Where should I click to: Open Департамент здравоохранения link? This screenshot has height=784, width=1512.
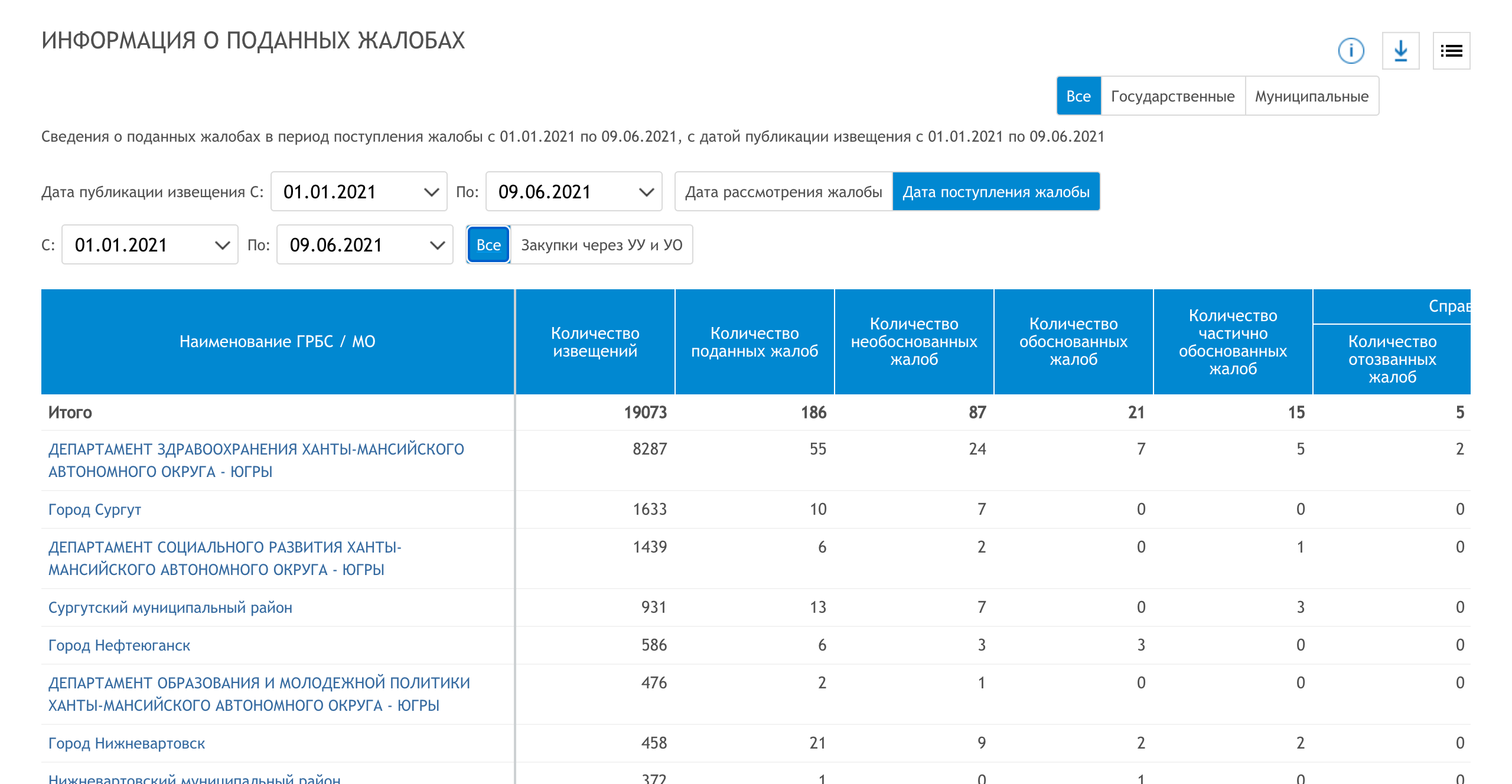[x=256, y=460]
